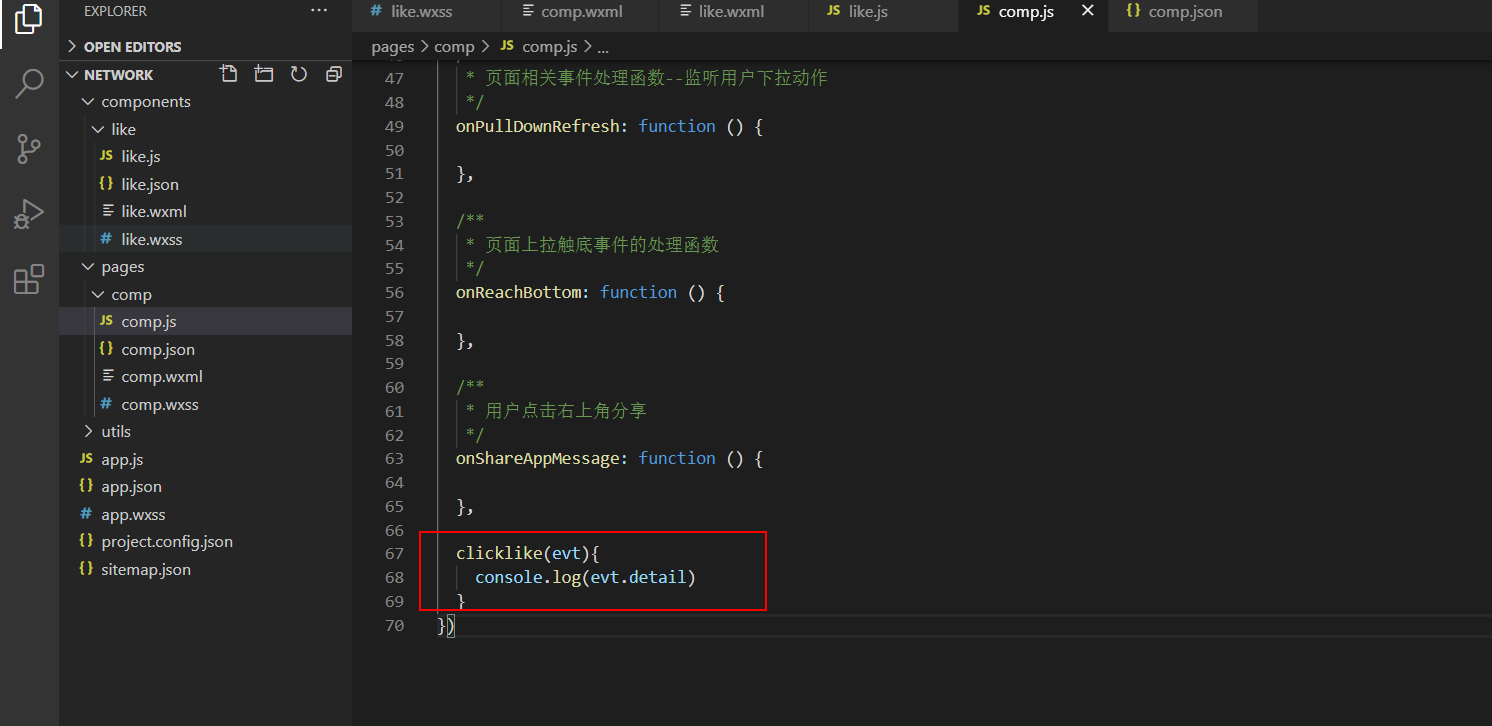Click the 页面上拉触底事件的处理函数 comment
This screenshot has width=1492, height=726.
click(x=602, y=244)
